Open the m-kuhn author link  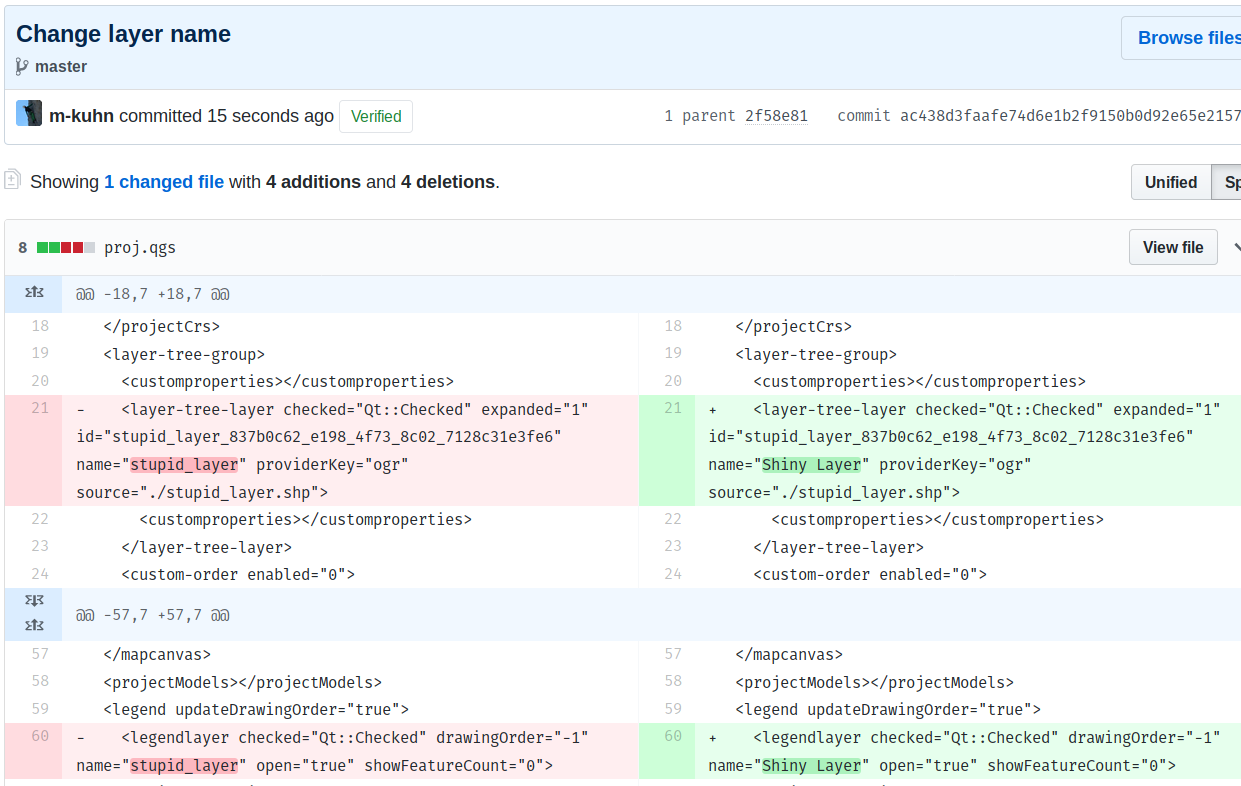click(x=82, y=116)
